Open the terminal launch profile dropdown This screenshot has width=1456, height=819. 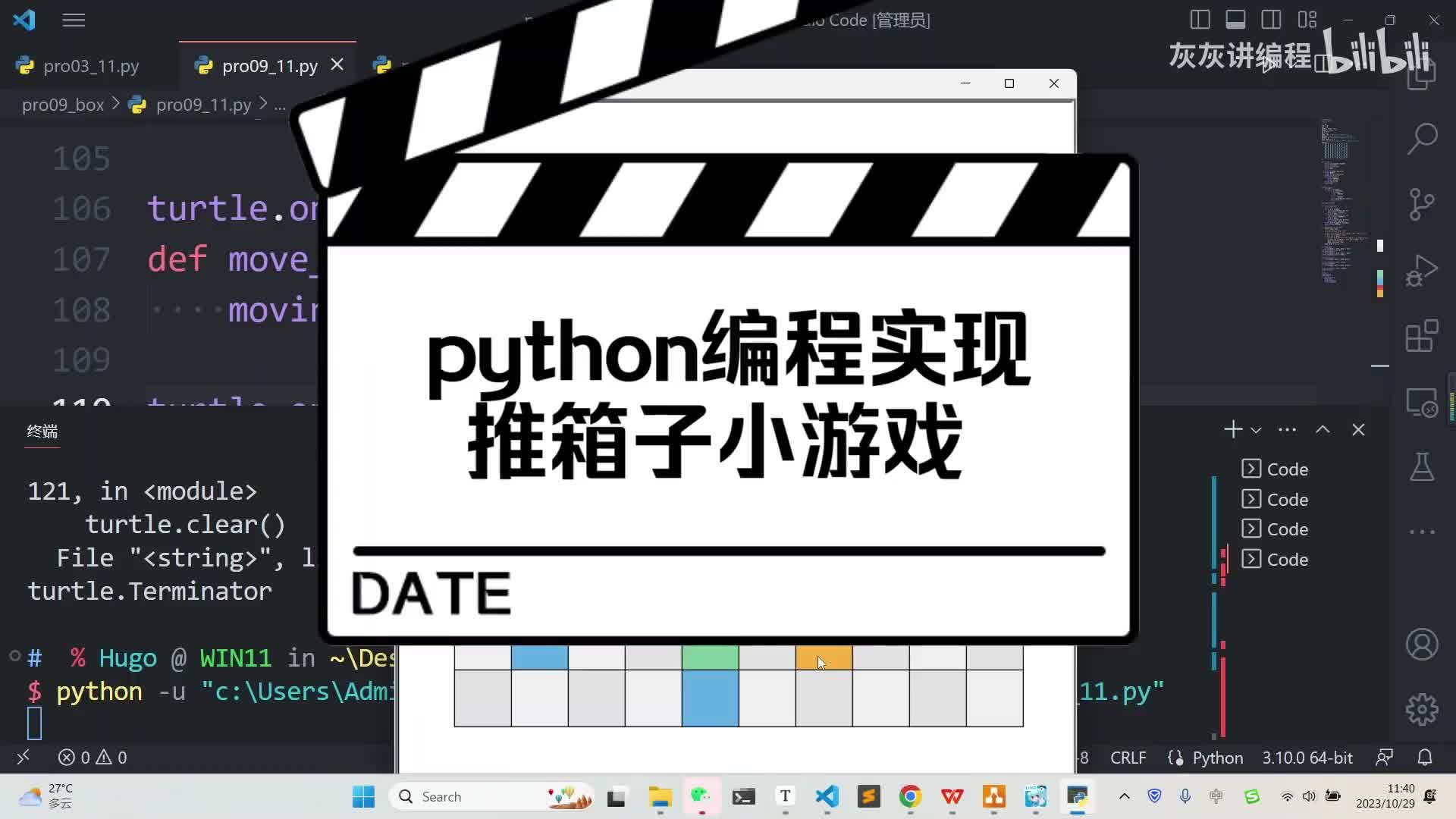click(x=1256, y=430)
